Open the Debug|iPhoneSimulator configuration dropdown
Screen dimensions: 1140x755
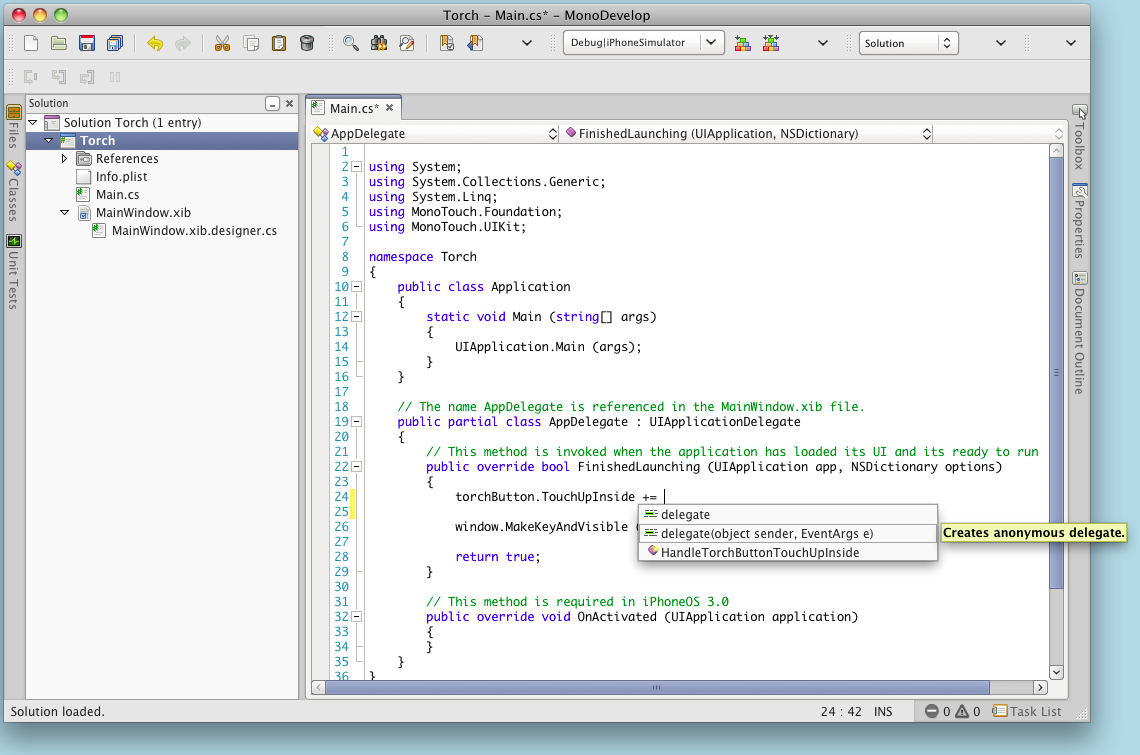pyautogui.click(x=643, y=43)
